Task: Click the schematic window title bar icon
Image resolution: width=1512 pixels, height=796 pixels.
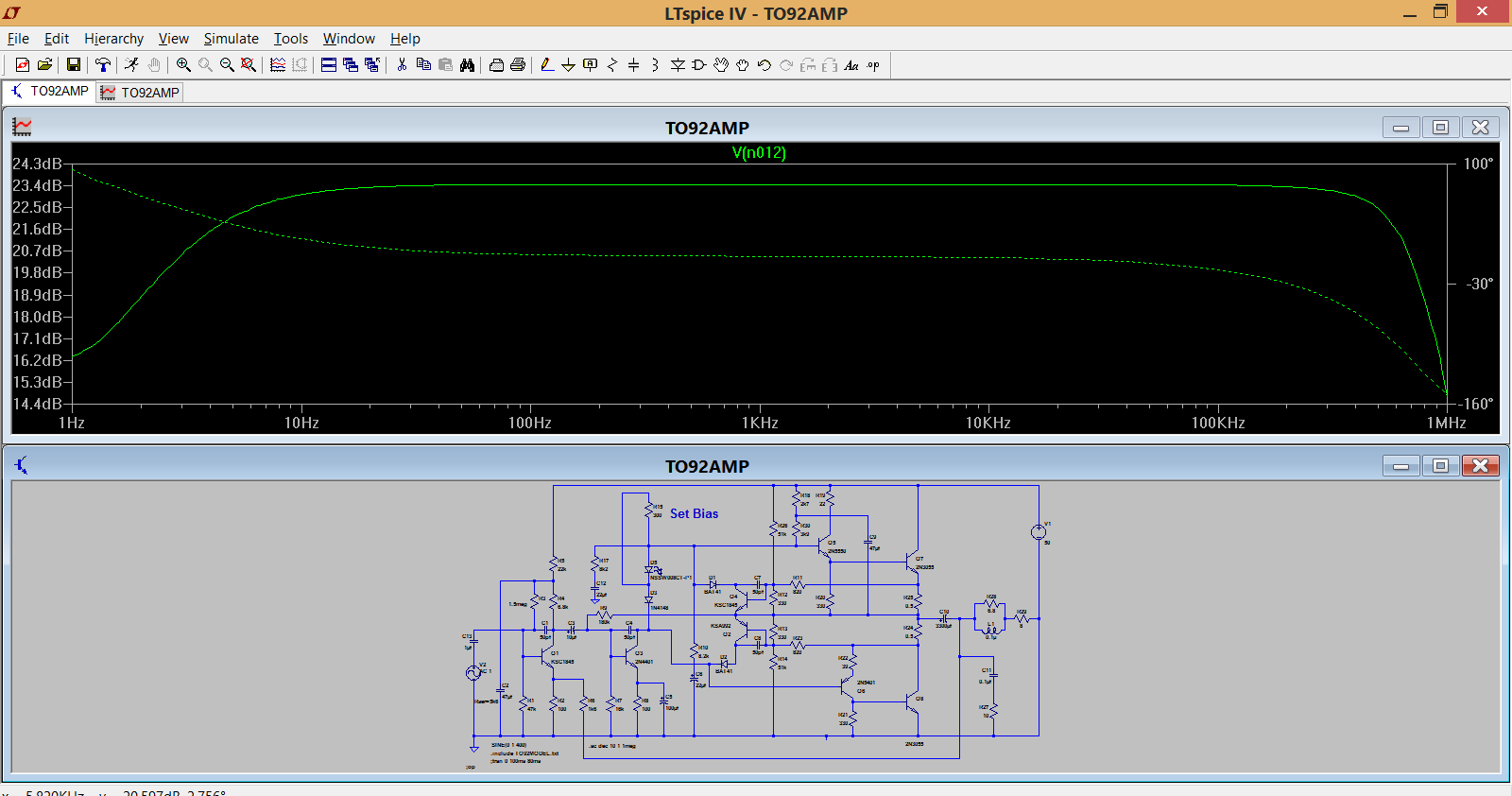Action: (x=22, y=465)
